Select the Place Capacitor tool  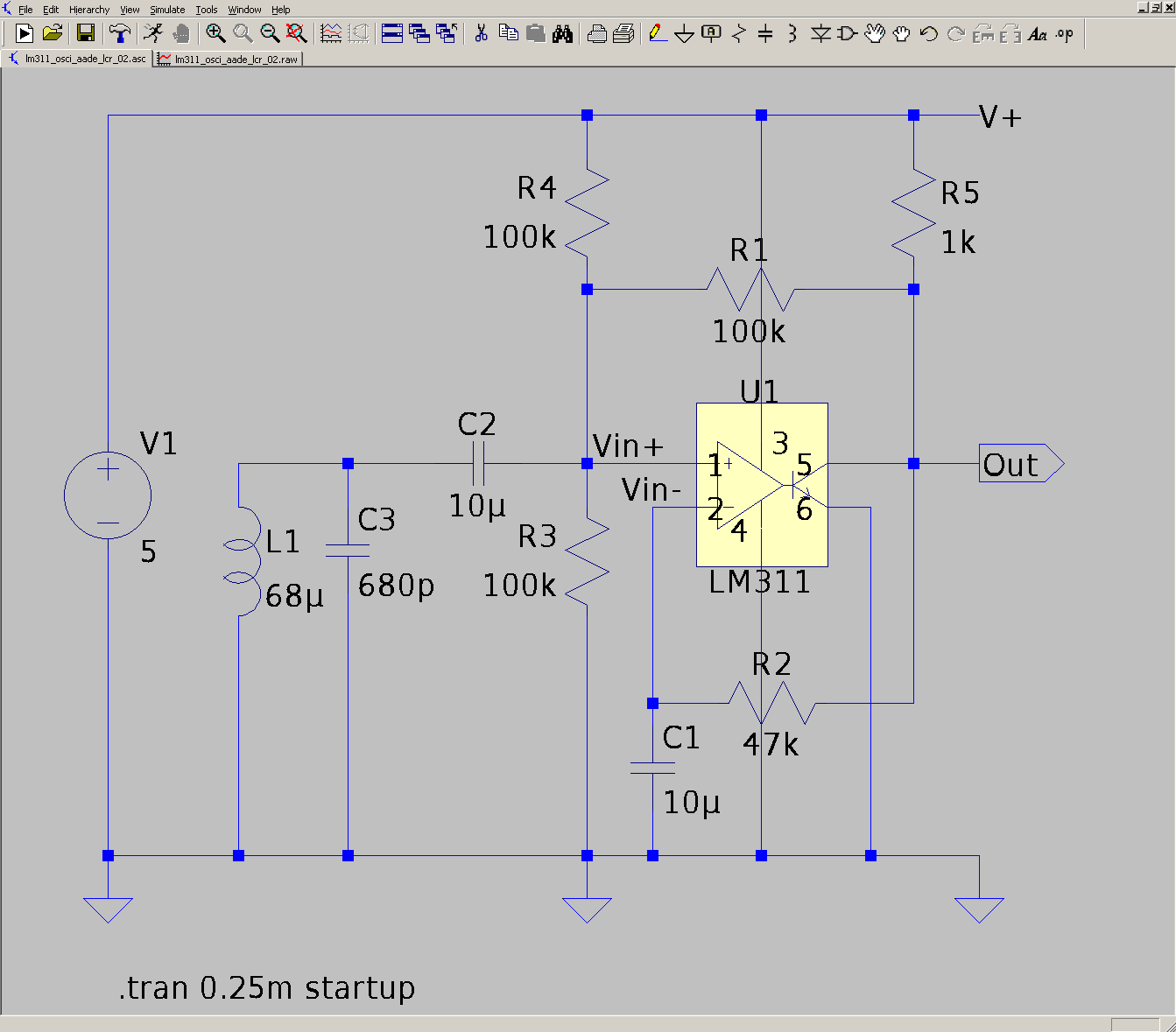coord(765,33)
